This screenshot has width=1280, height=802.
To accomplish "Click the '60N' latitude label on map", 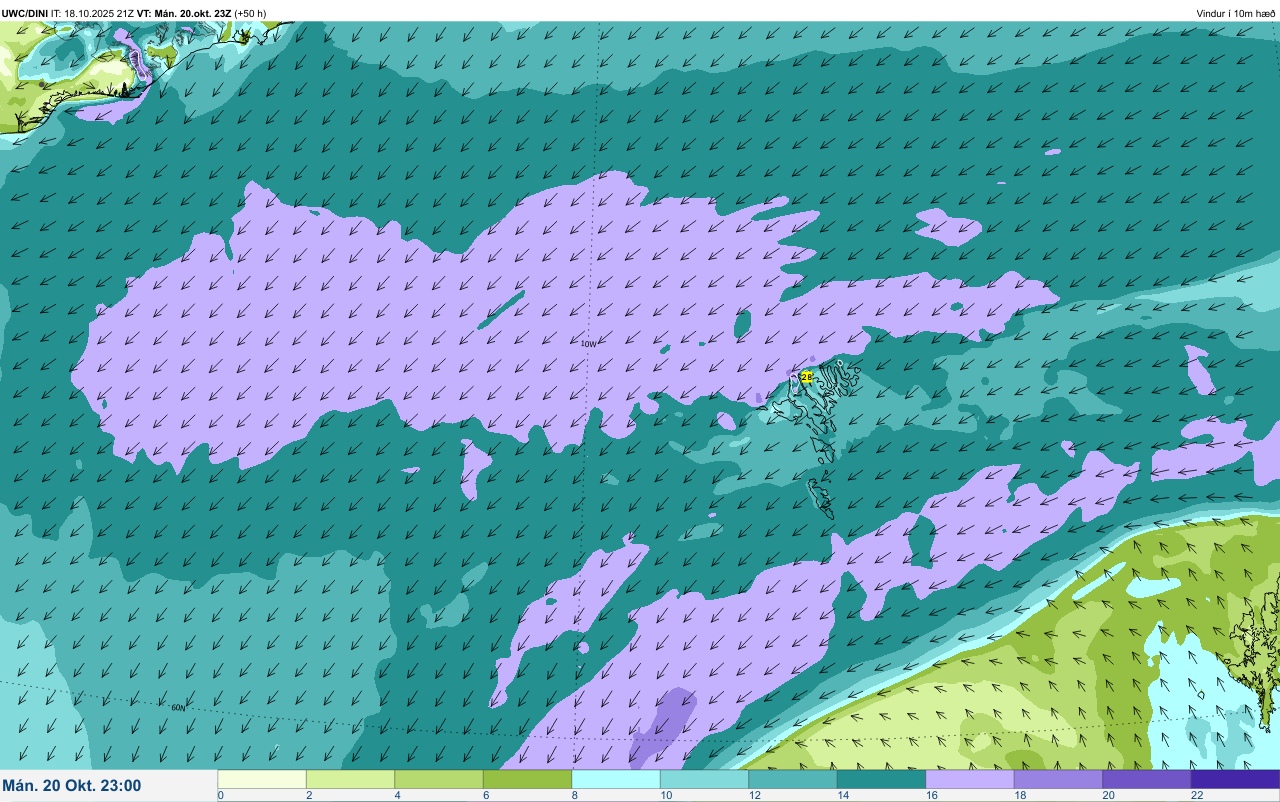I will click(178, 707).
